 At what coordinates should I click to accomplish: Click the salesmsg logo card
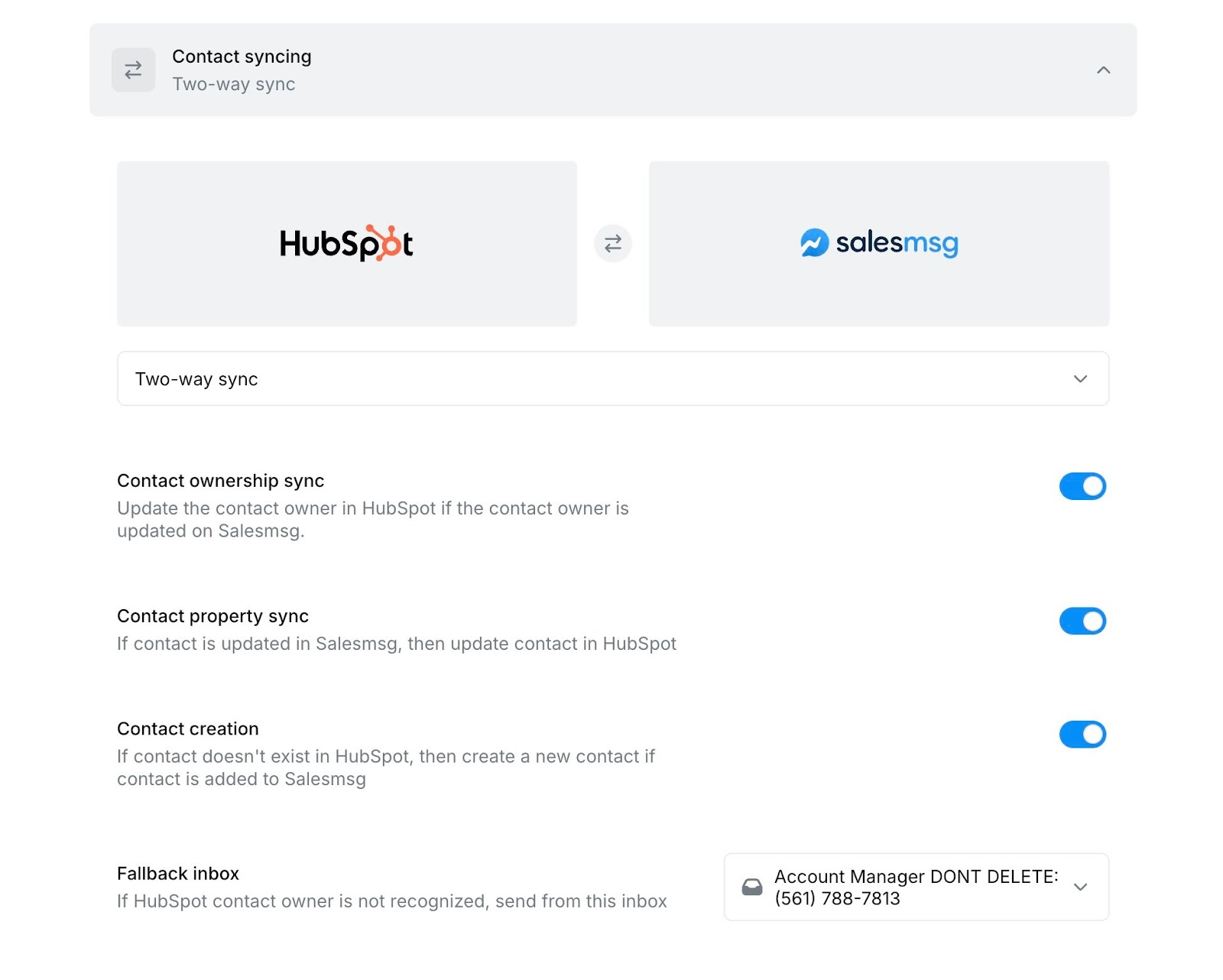[879, 244]
